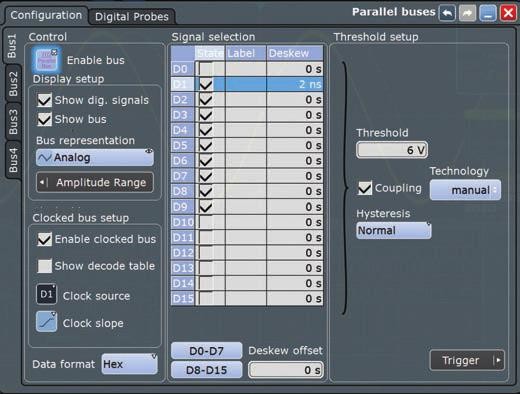The image size is (520, 394).
Task: Toggle the Coupling checkbox
Action: tap(365, 188)
